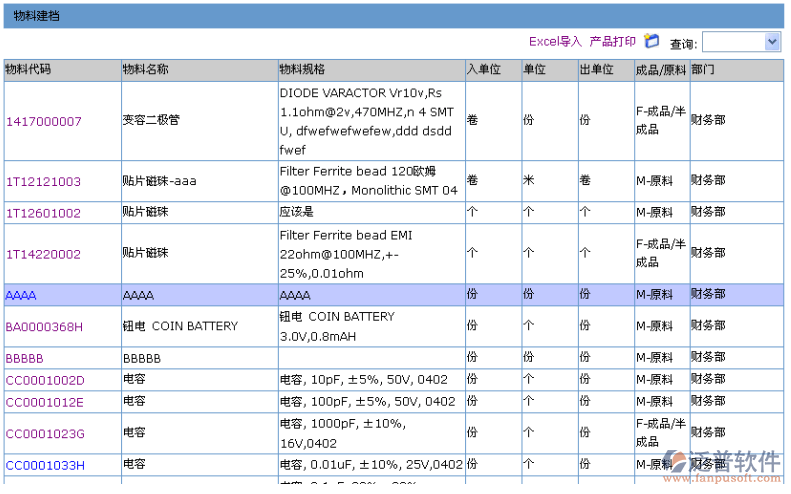Open material code 1T14220002
This screenshot has width=791, height=494.
43,254
